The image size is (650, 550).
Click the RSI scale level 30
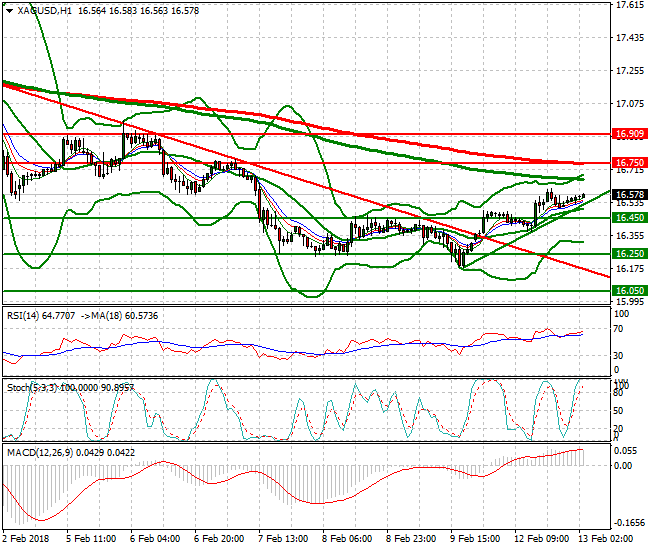pyautogui.click(x=618, y=356)
